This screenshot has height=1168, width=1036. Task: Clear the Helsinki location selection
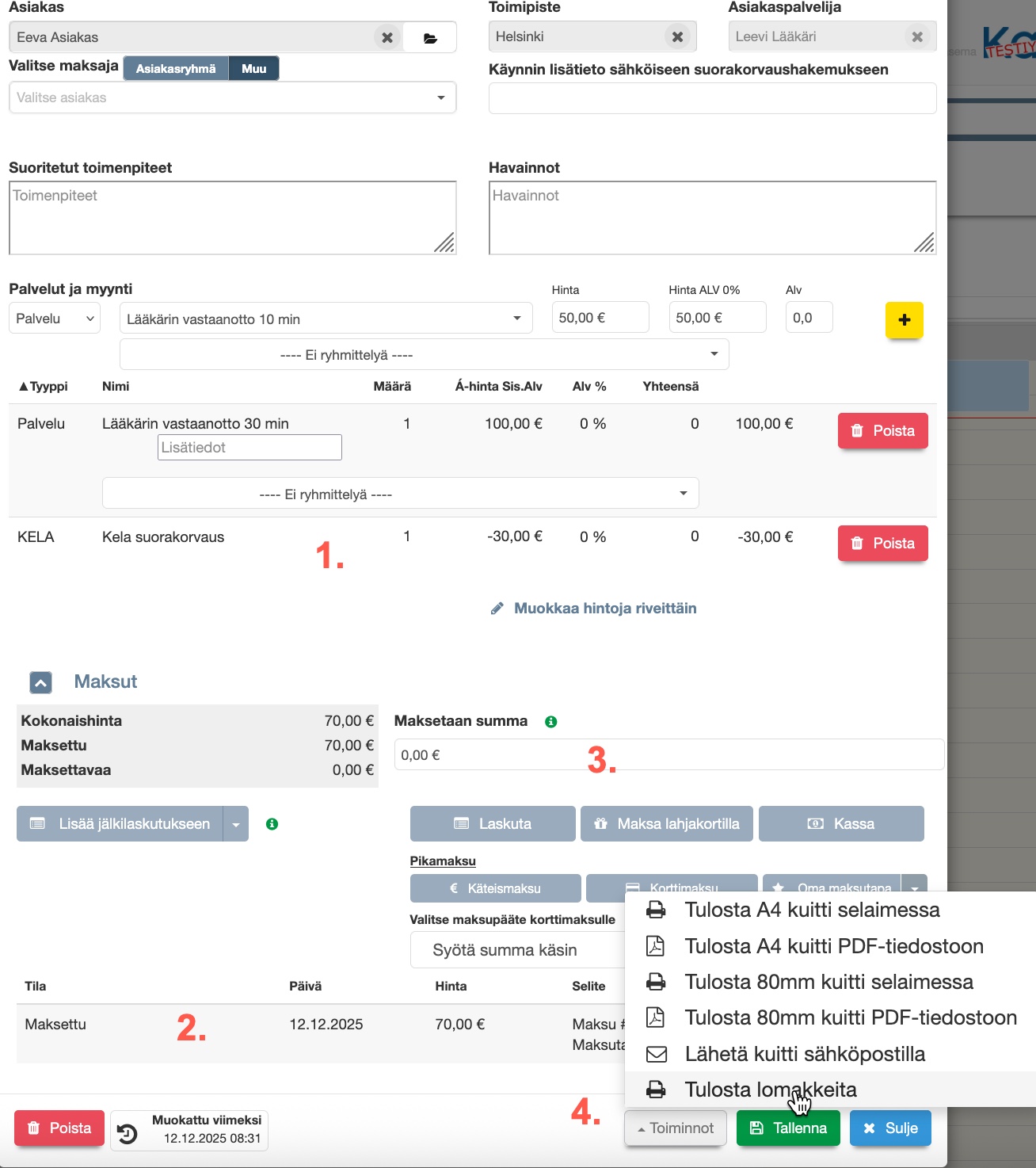pos(677,36)
